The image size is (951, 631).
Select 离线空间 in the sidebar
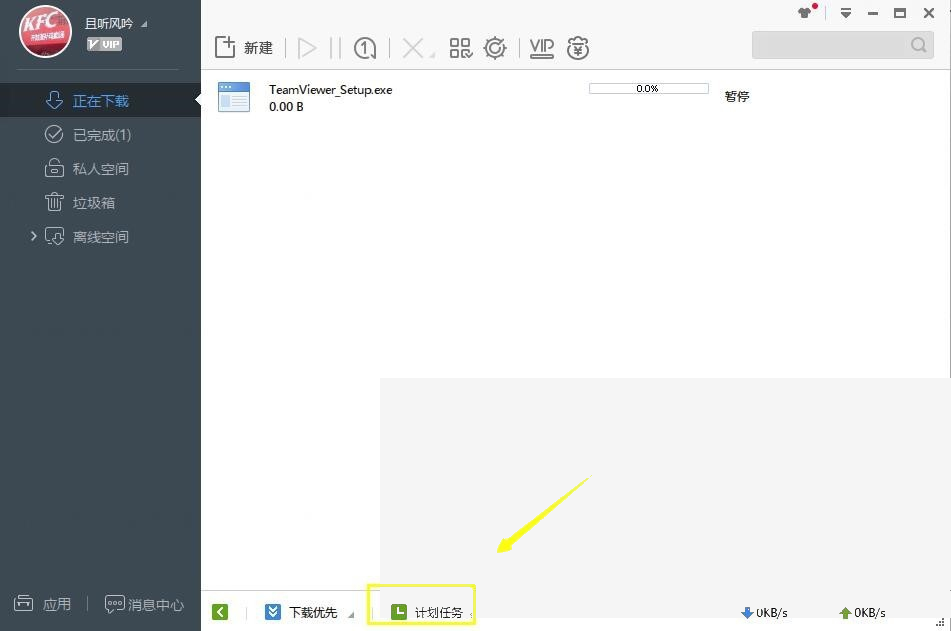point(100,237)
